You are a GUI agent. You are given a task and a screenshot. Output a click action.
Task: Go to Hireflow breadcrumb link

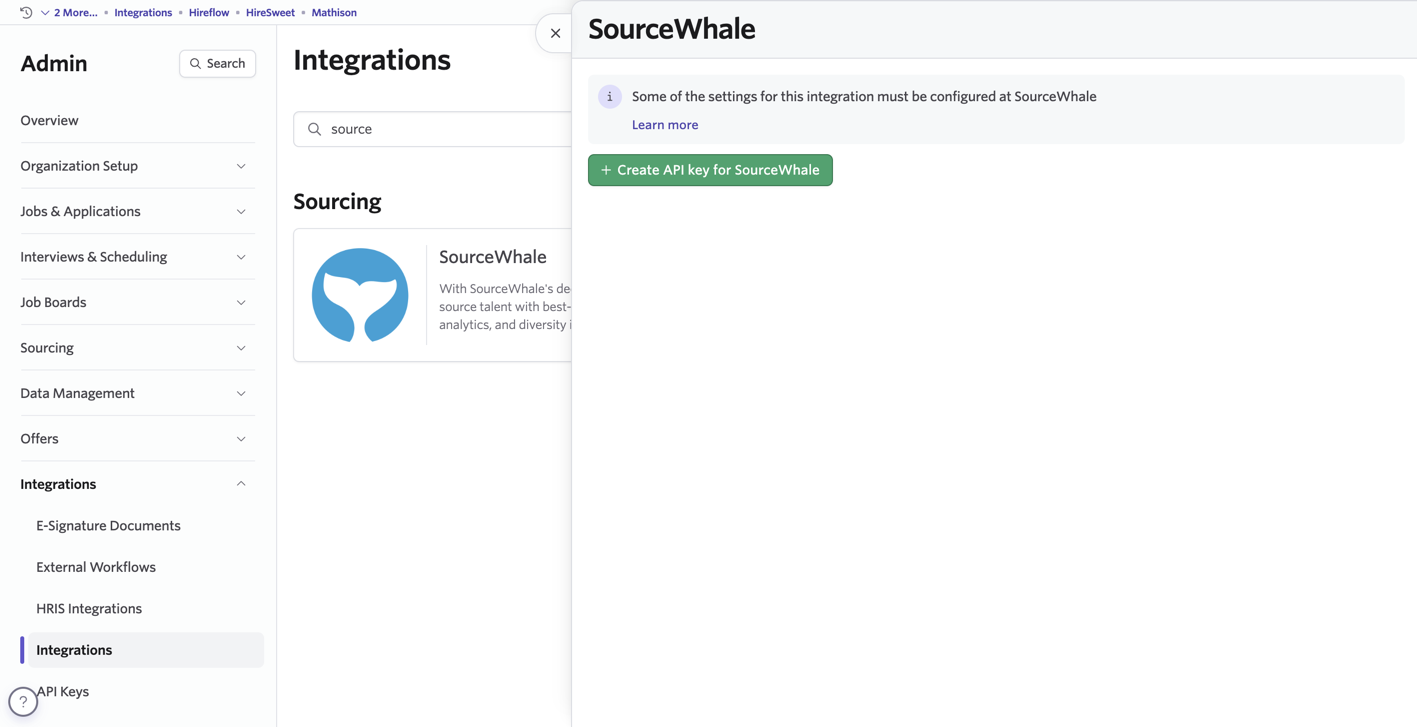(x=209, y=12)
